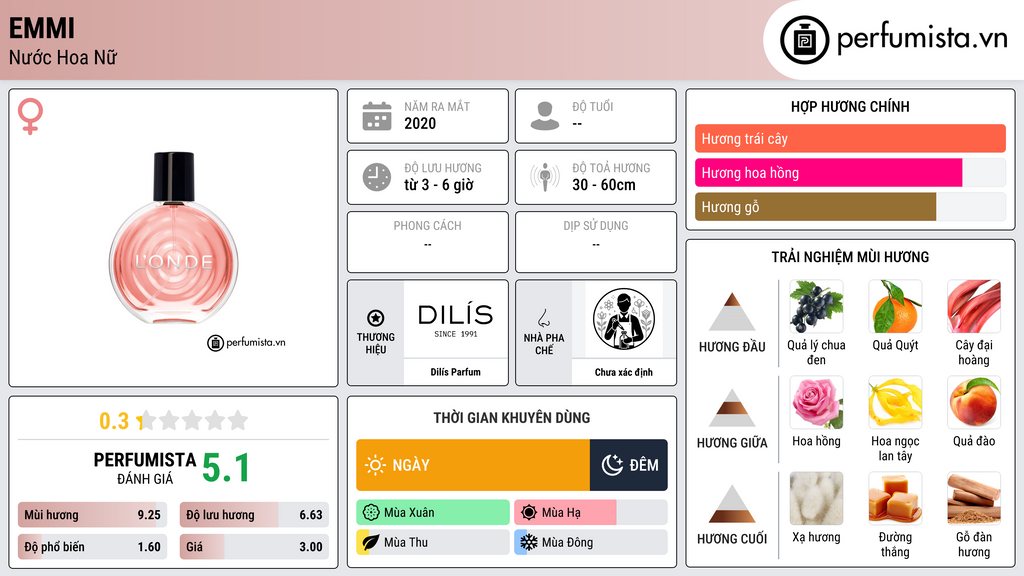
Task: Click the Giá 3.00 score bar
Action: pyautogui.click(x=254, y=547)
